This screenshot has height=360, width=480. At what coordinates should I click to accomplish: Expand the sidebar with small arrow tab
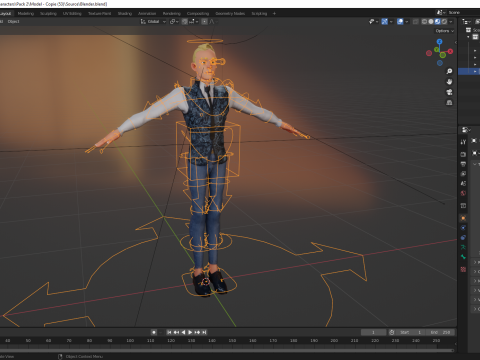[x=456, y=42]
